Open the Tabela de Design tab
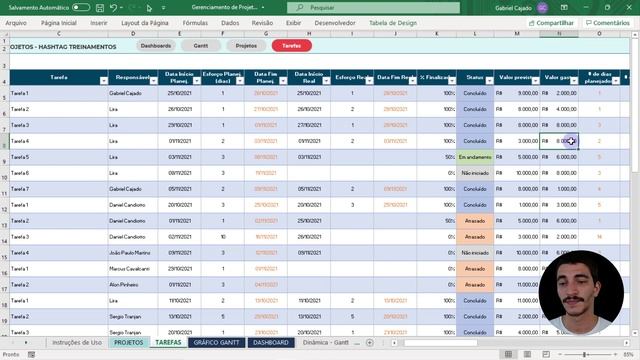The width and height of the screenshot is (640, 360). click(393, 23)
